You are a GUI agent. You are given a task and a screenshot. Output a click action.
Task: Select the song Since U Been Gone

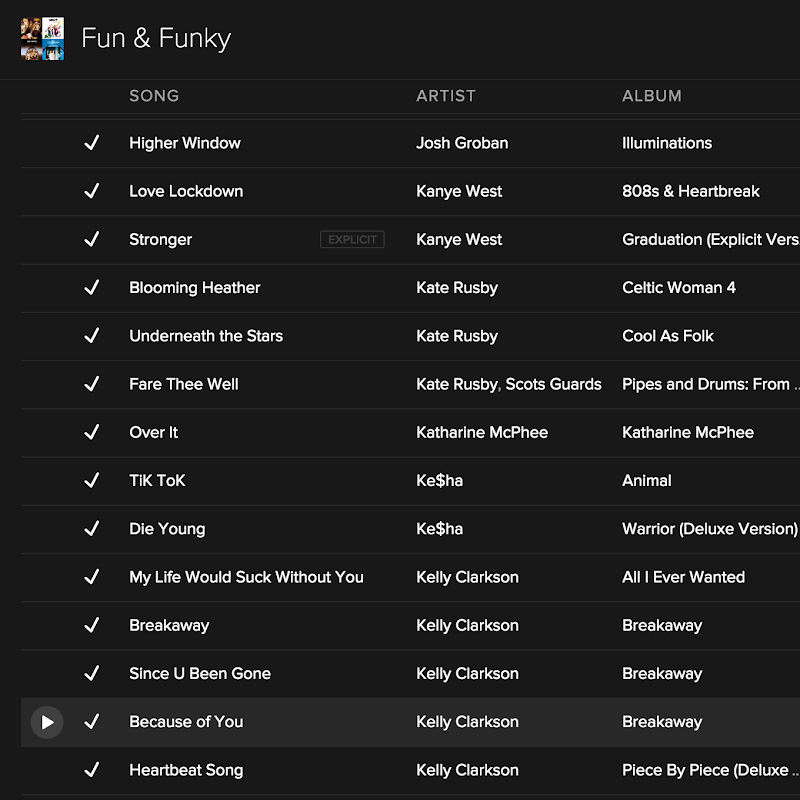200,673
